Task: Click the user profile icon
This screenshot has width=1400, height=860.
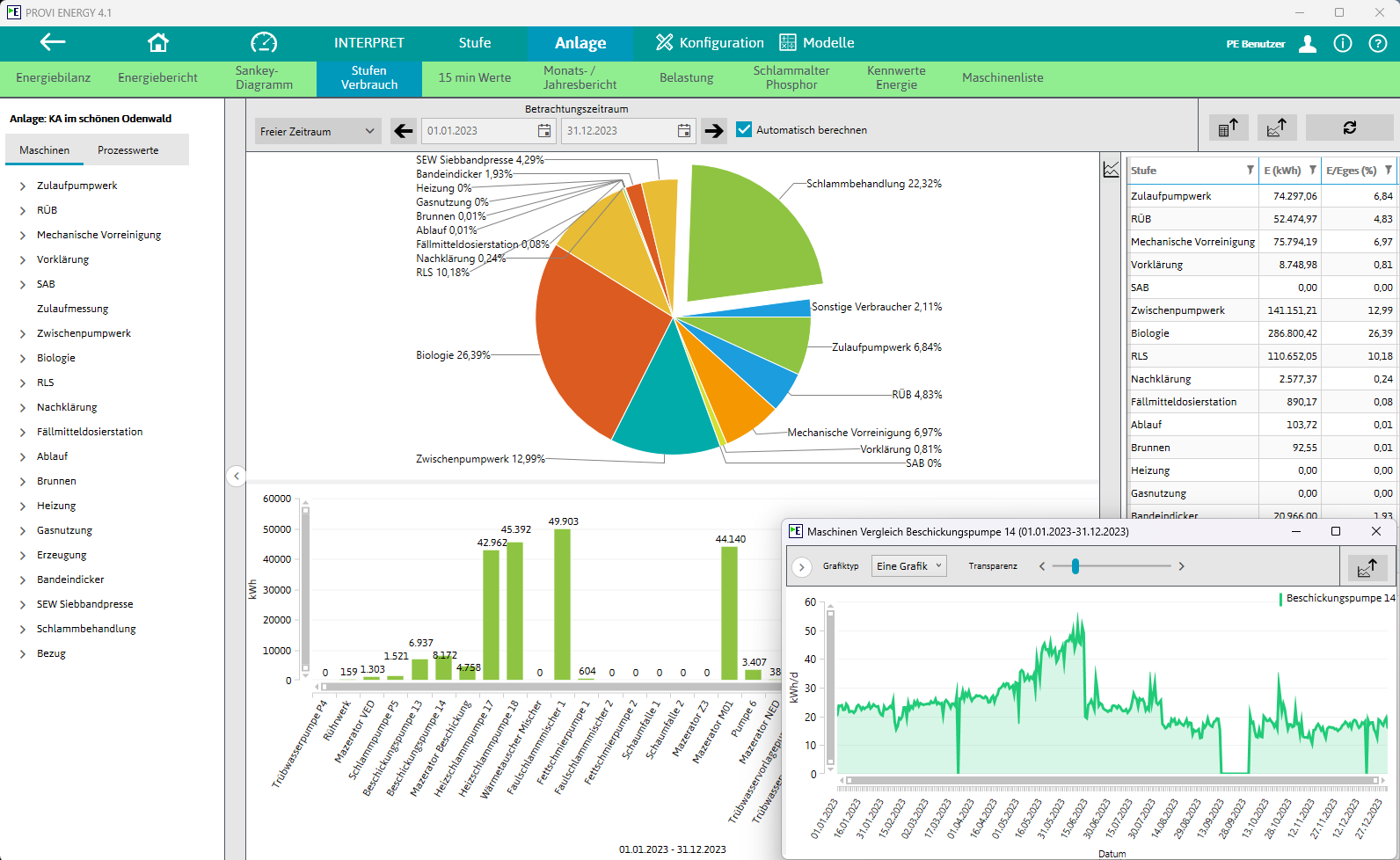Action: (x=1308, y=44)
